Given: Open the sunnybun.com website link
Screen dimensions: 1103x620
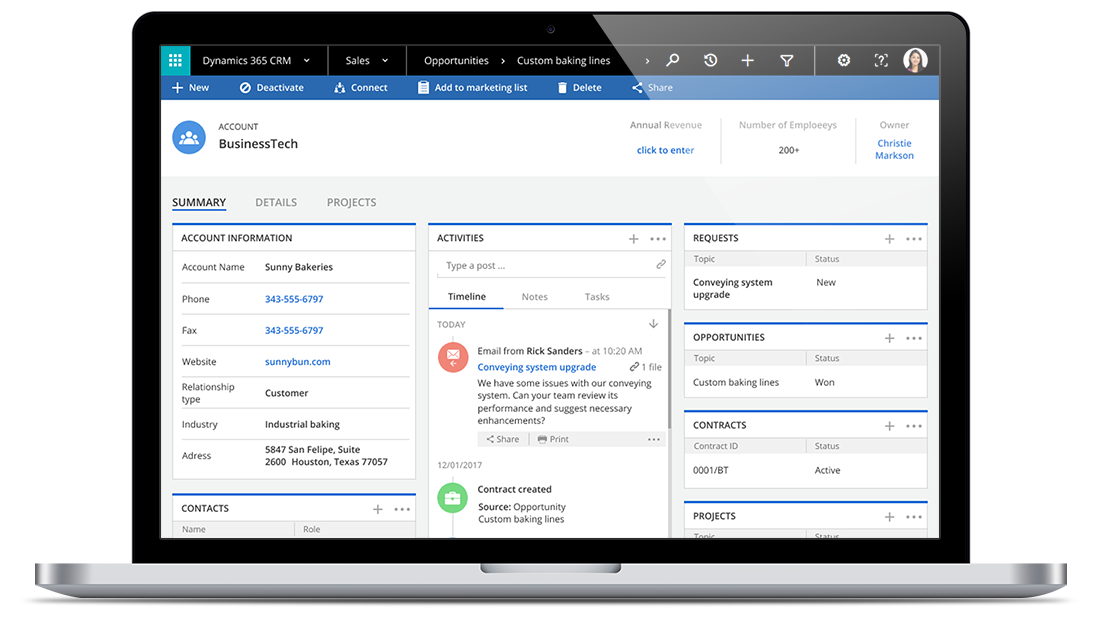Looking at the screenshot, I should click(297, 362).
